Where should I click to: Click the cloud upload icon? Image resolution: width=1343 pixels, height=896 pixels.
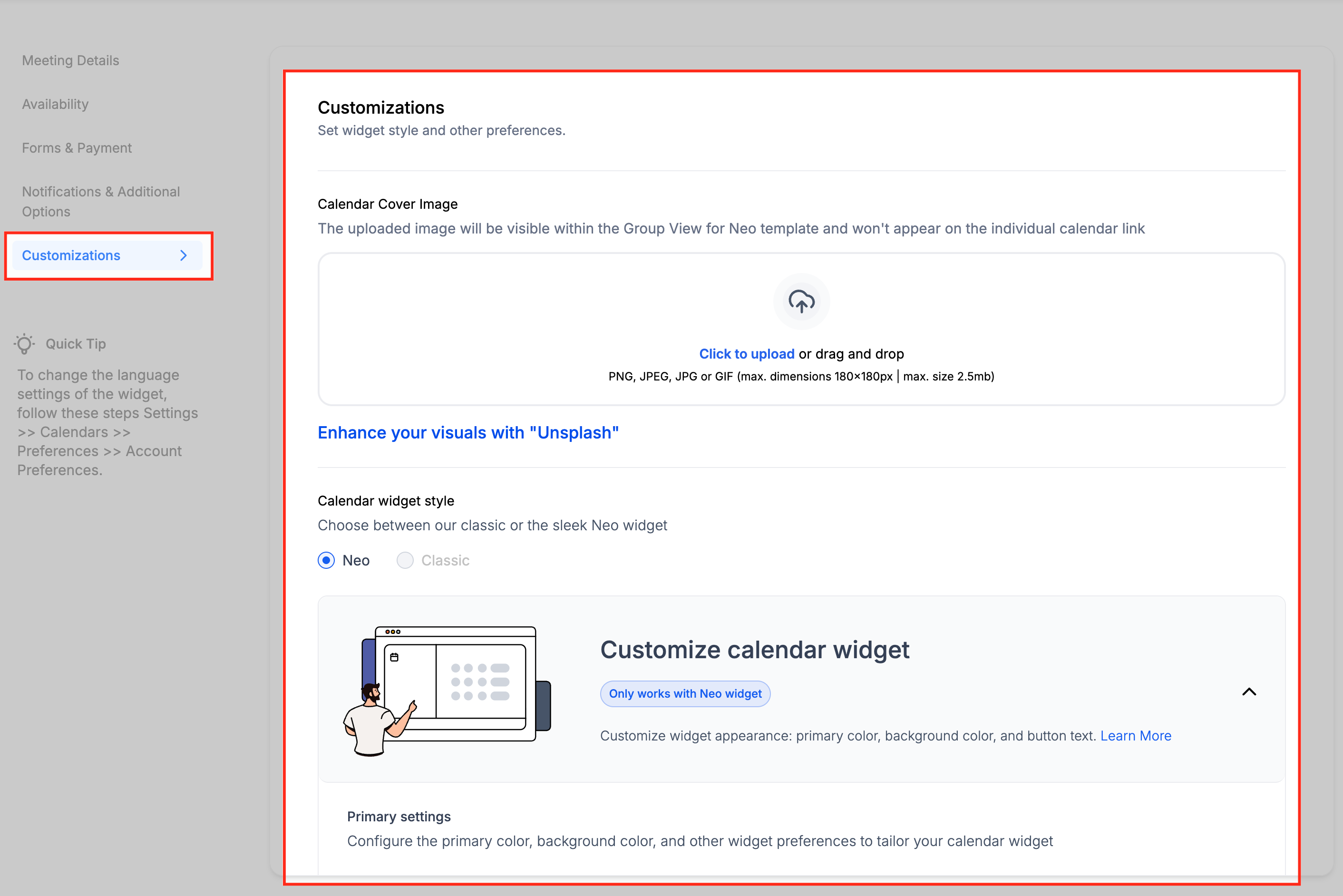[x=801, y=301]
